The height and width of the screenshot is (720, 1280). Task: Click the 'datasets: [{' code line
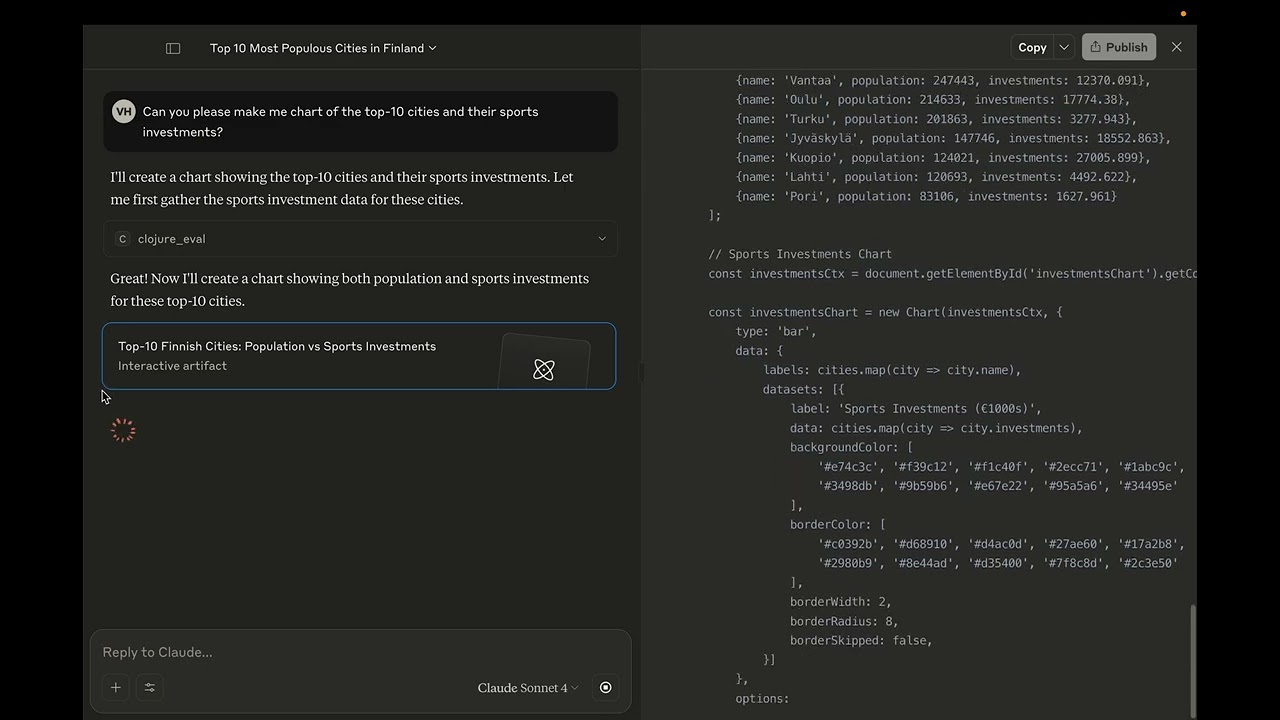(804, 389)
